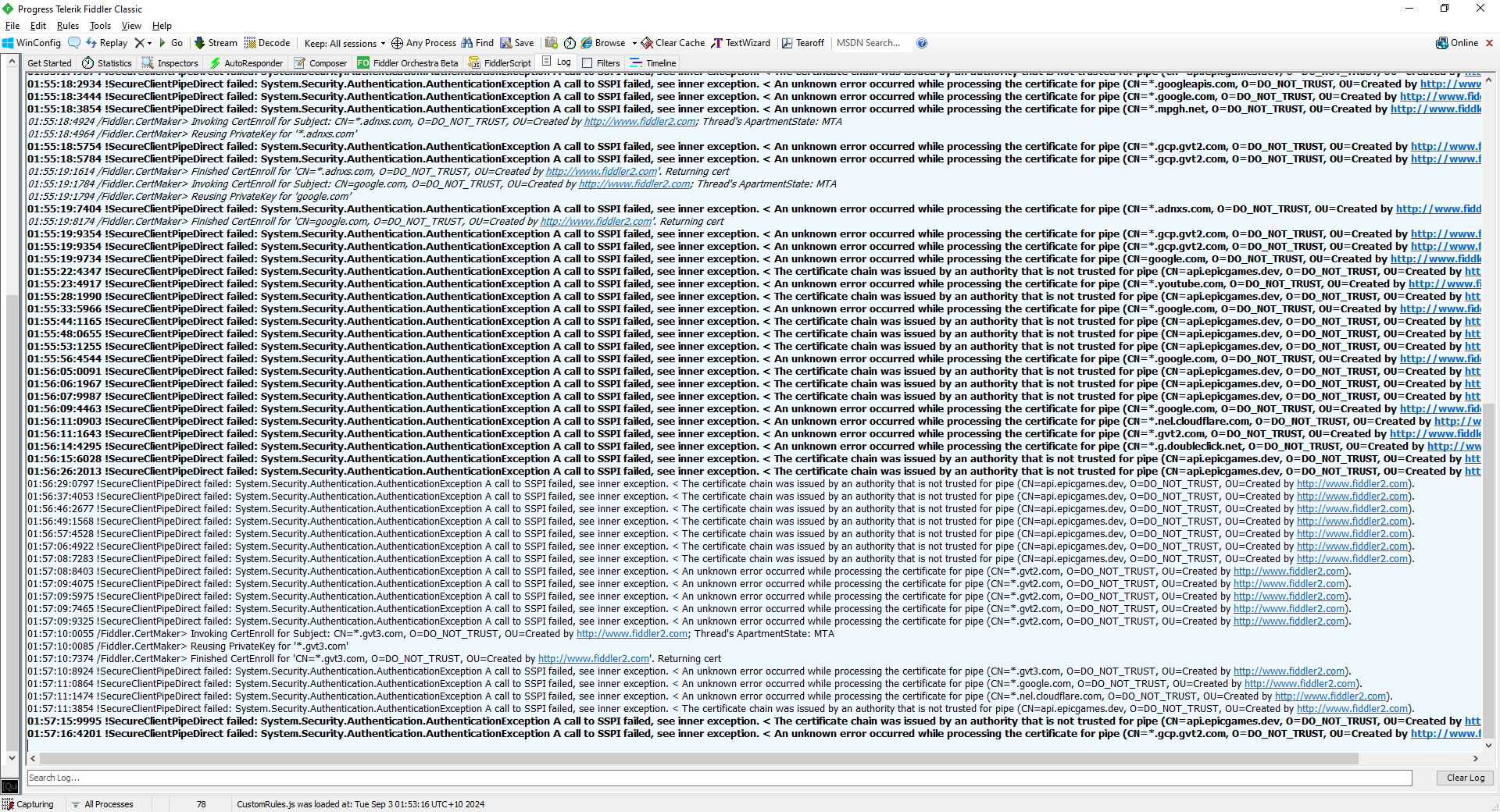The width and height of the screenshot is (1500, 812).
Task: Click the CustomRules.js loaded status text
Action: [x=360, y=804]
